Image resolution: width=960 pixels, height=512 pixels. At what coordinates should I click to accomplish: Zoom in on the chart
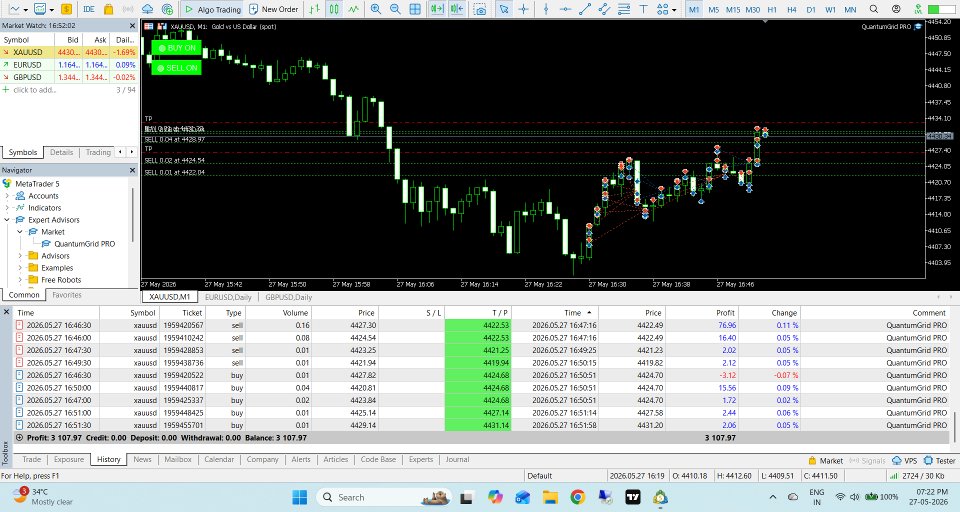point(376,9)
